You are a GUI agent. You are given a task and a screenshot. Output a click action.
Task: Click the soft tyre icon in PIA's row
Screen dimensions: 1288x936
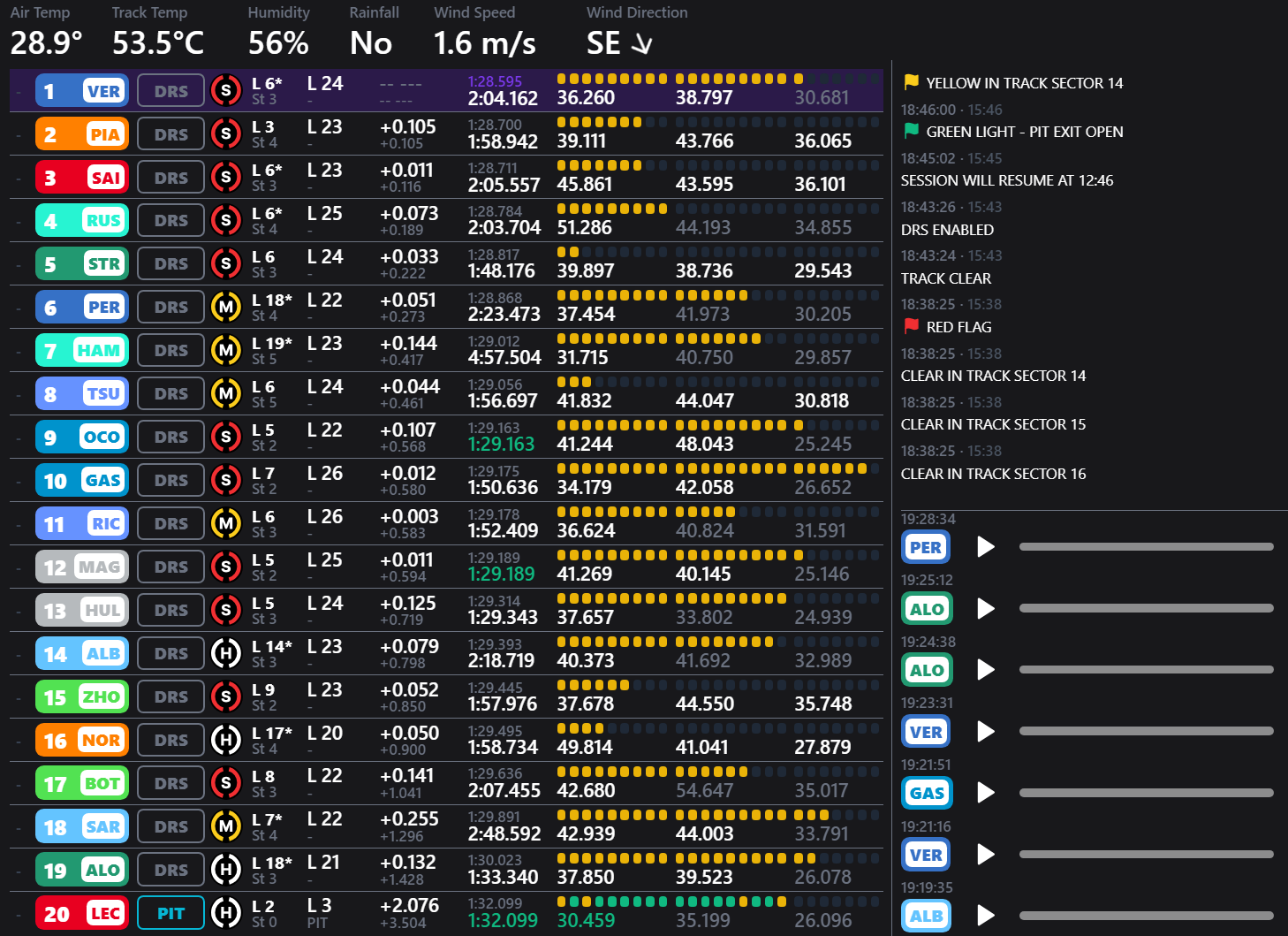[226, 133]
